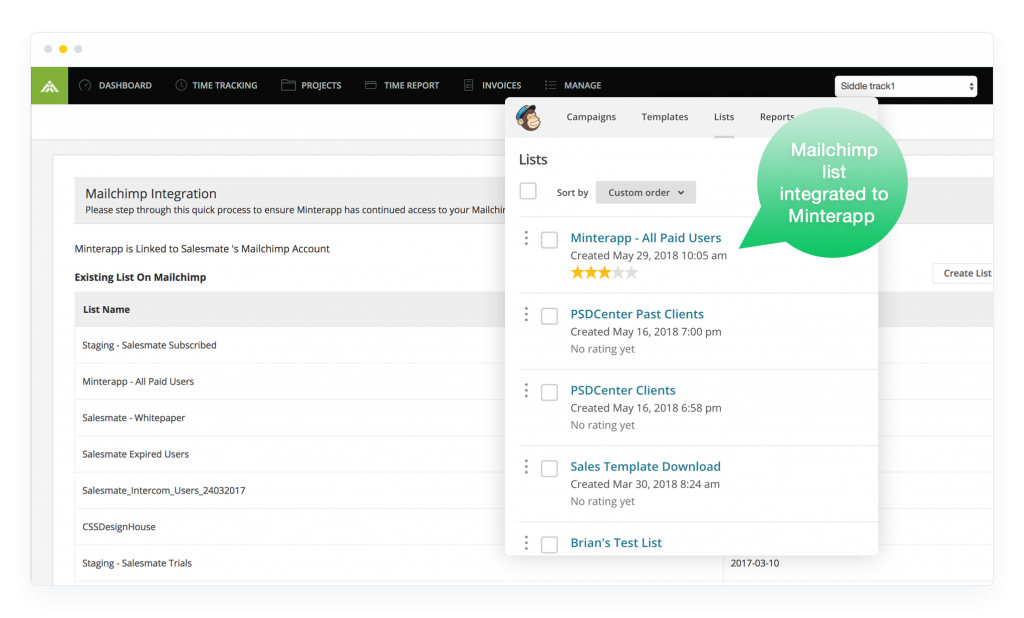Click the Time Tracking clock icon

click(181, 85)
